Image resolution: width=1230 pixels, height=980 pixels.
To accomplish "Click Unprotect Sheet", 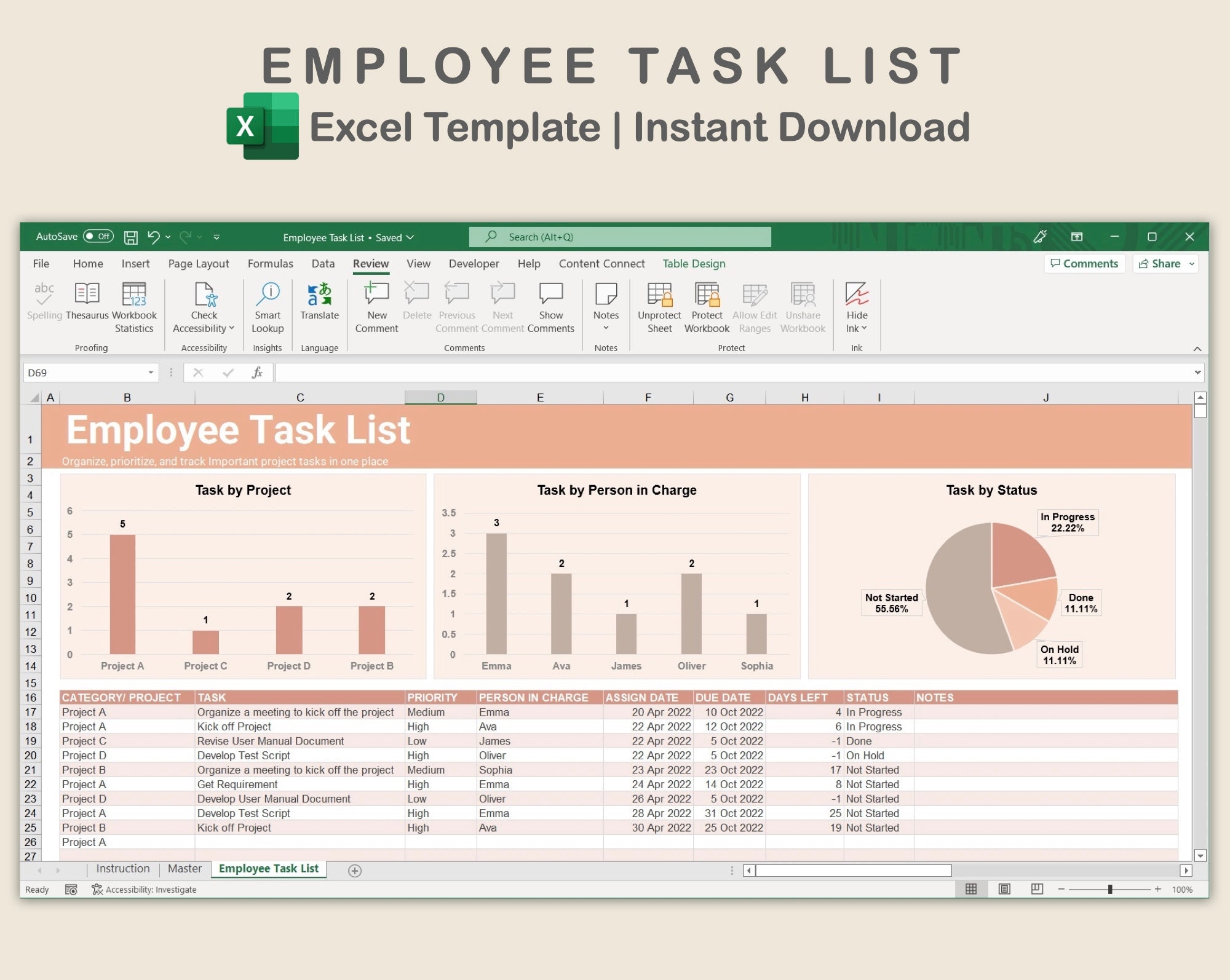I will click(x=659, y=306).
